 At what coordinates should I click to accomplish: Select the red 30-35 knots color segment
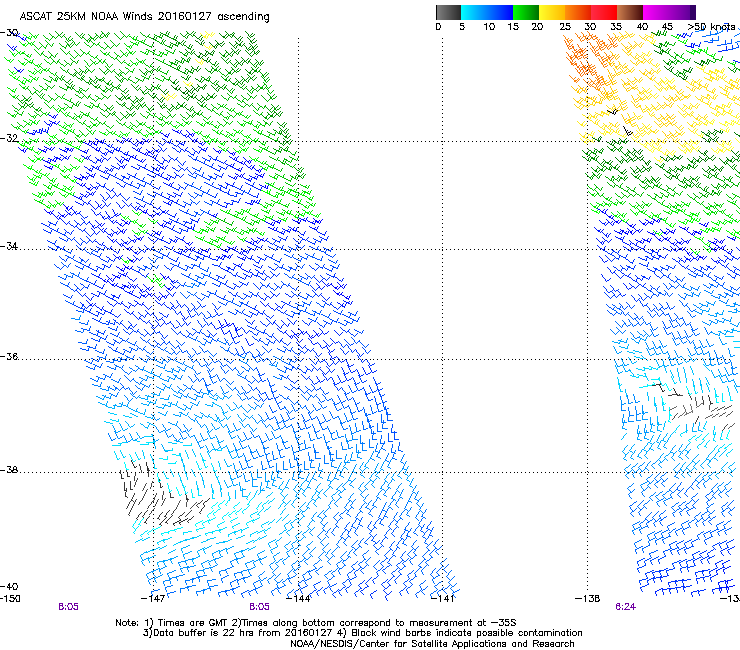(x=604, y=12)
